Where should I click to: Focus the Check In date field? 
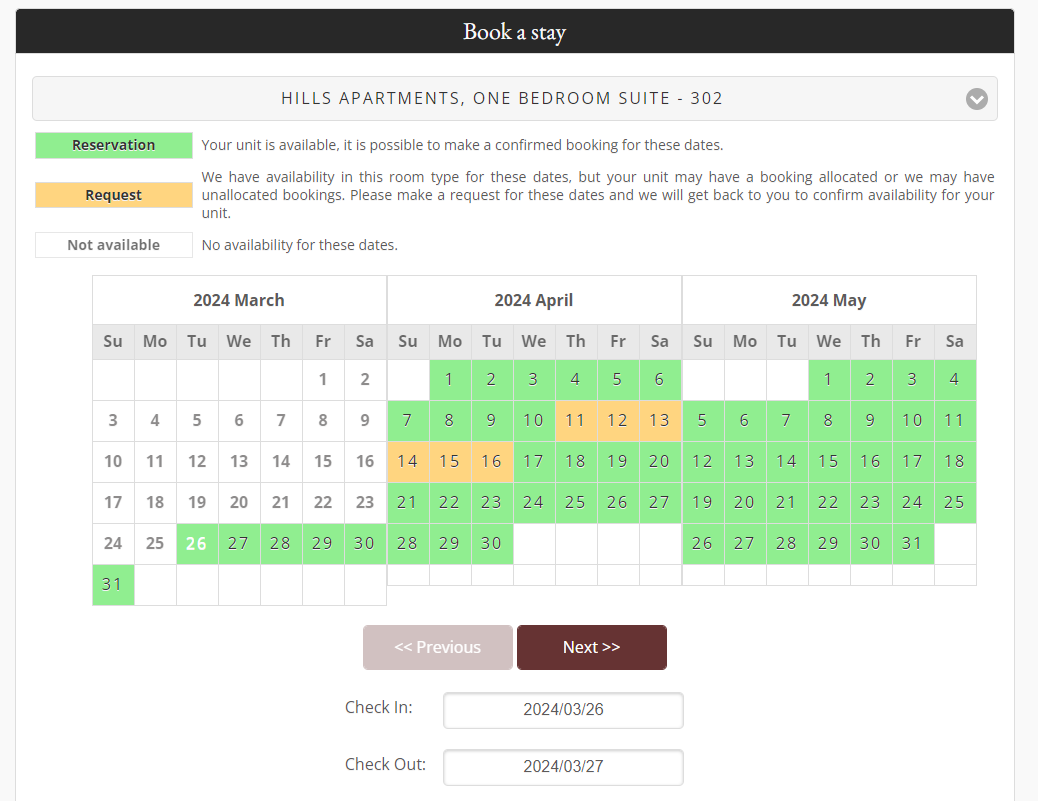coord(563,710)
